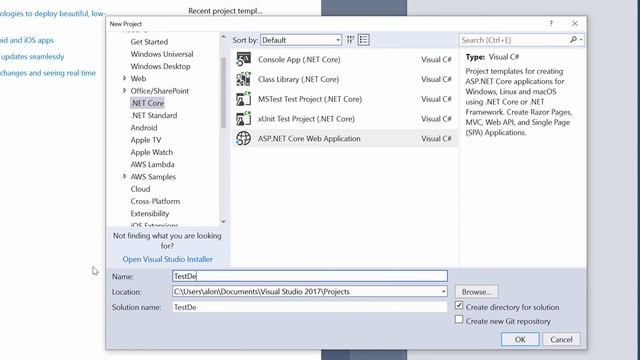Open the Location path dropdown arrow
640x360 pixels.
[443, 291]
